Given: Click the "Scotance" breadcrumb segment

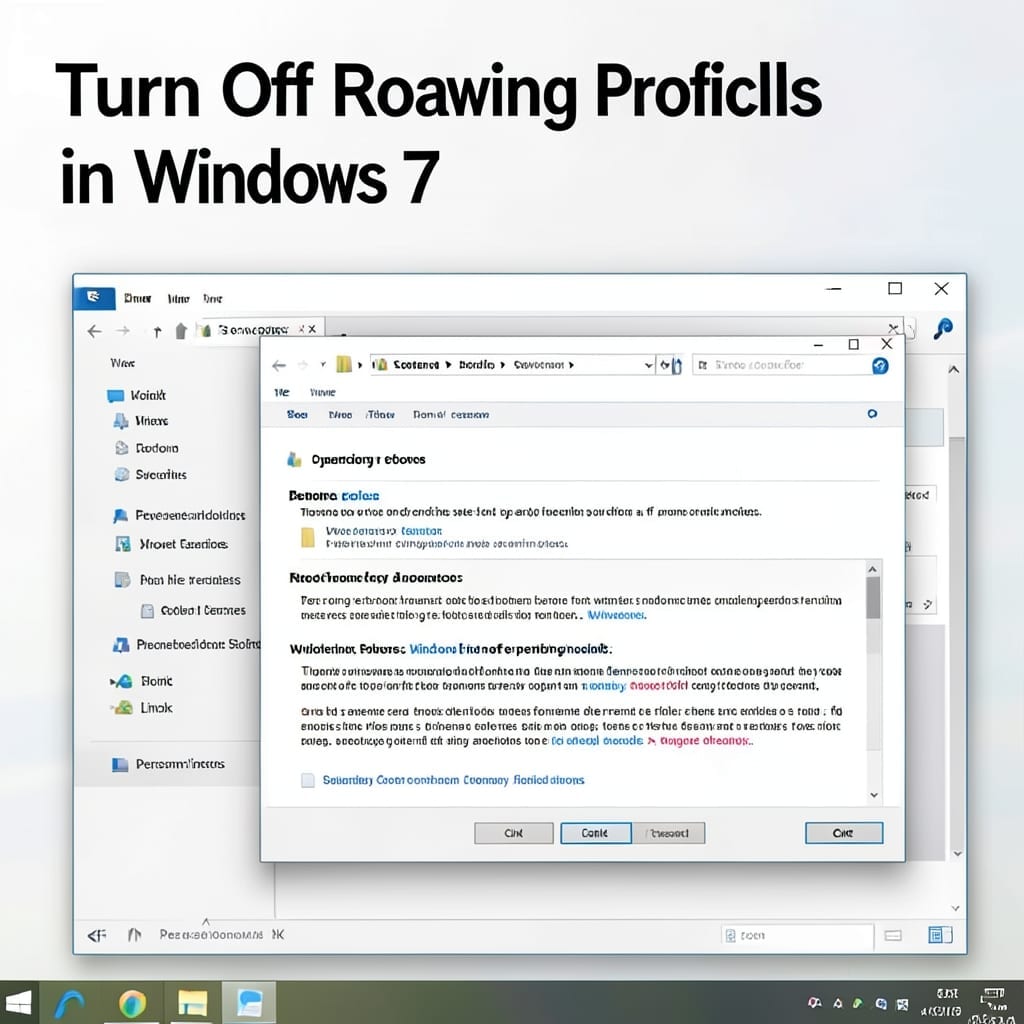Looking at the screenshot, I should point(416,365).
